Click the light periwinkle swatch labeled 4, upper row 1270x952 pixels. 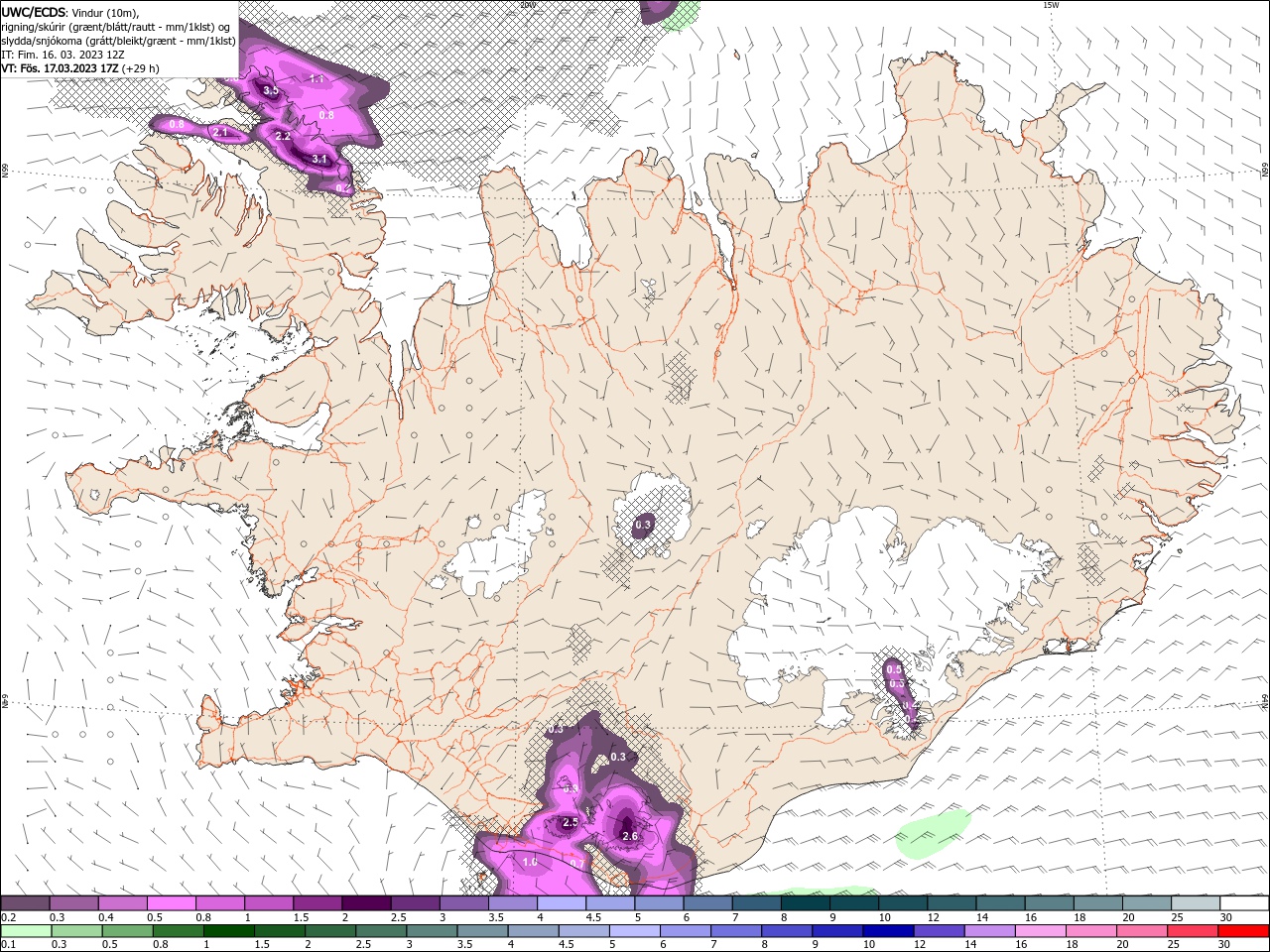tap(561, 903)
